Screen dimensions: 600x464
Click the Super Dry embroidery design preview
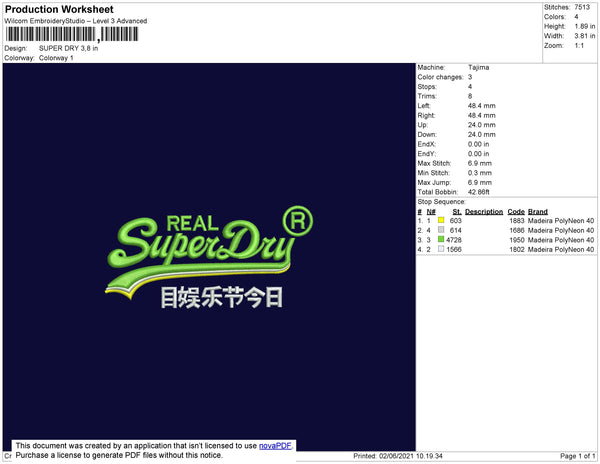tap(209, 257)
